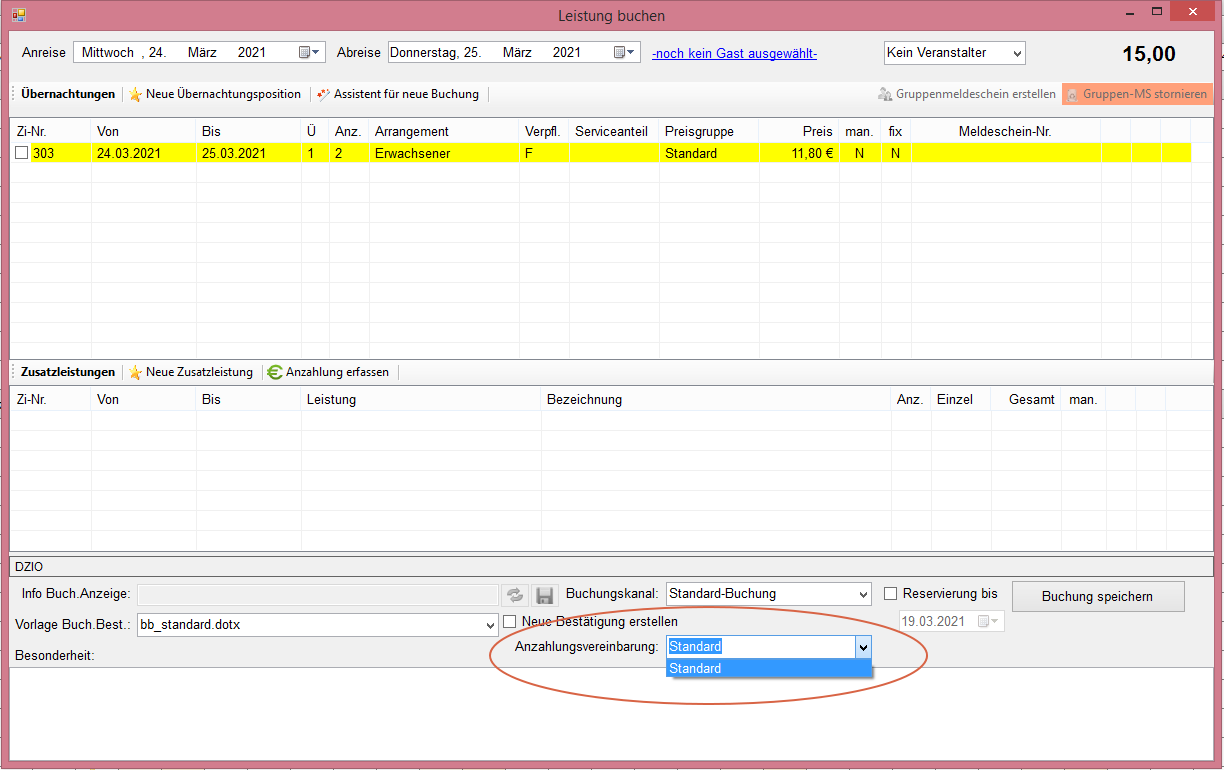This screenshot has width=1224, height=770.
Task: Open the Anreise calendar picker icon
Action: [x=306, y=52]
